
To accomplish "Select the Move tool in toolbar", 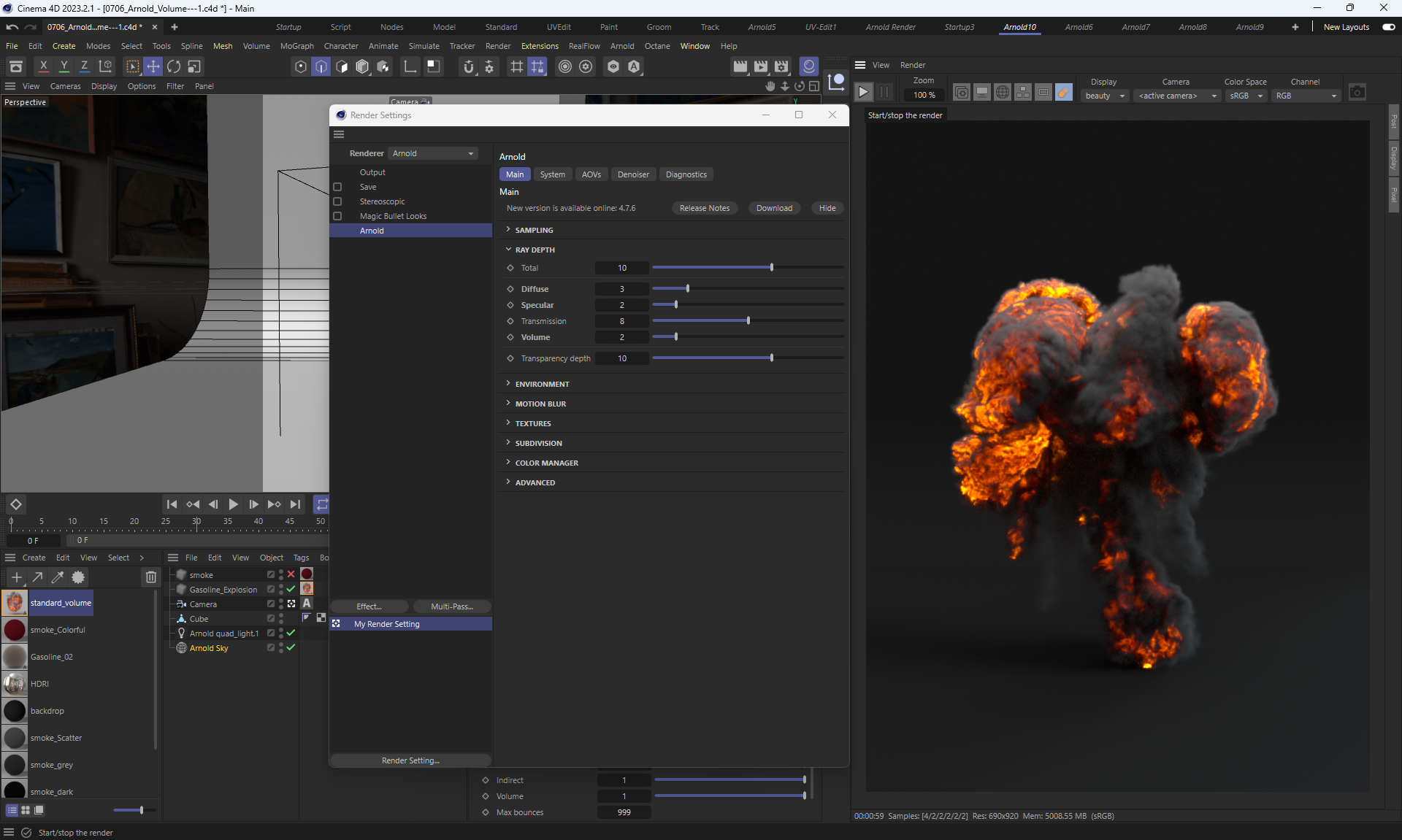I will tap(153, 66).
